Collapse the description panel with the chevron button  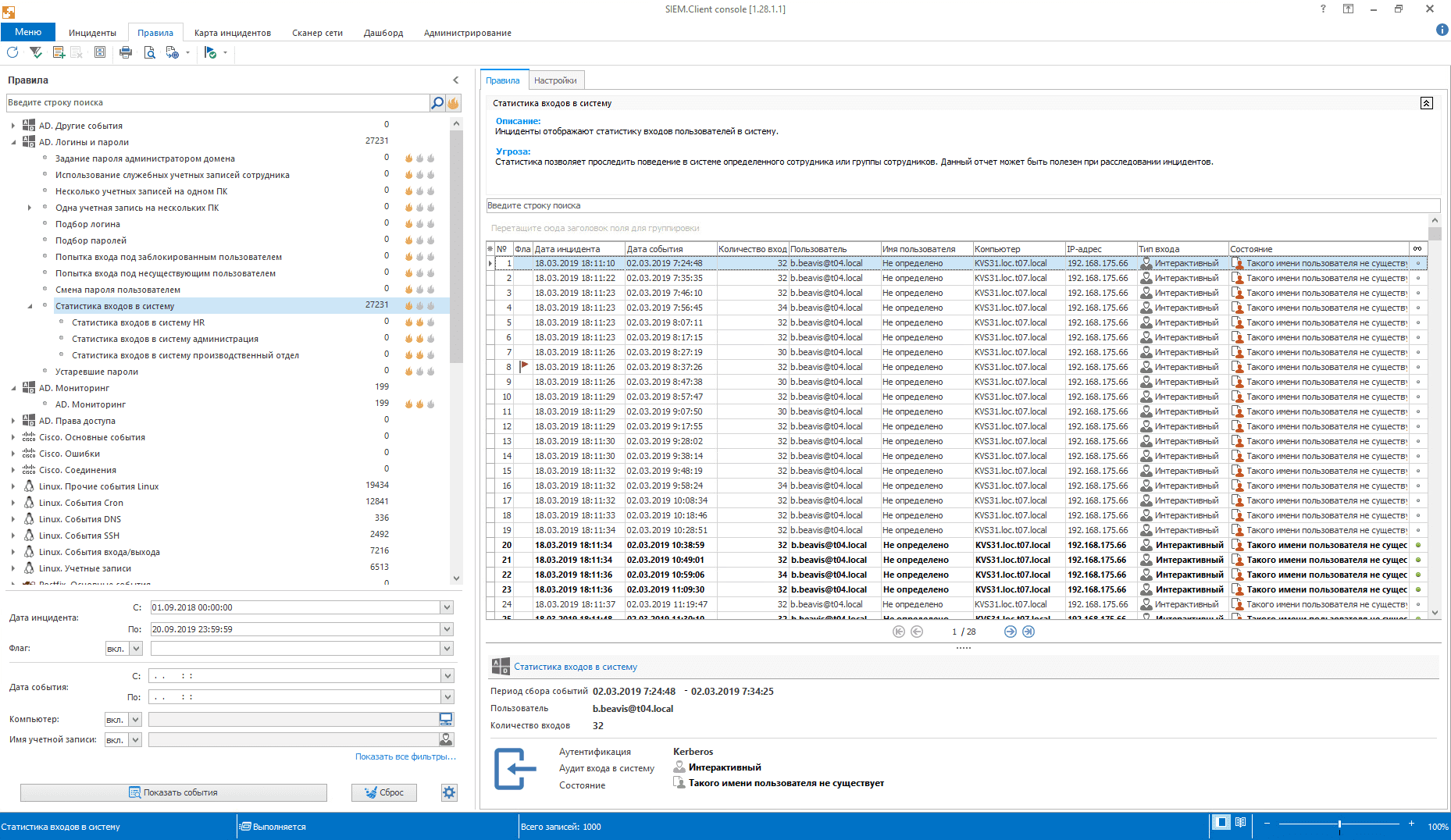pyautogui.click(x=1426, y=103)
